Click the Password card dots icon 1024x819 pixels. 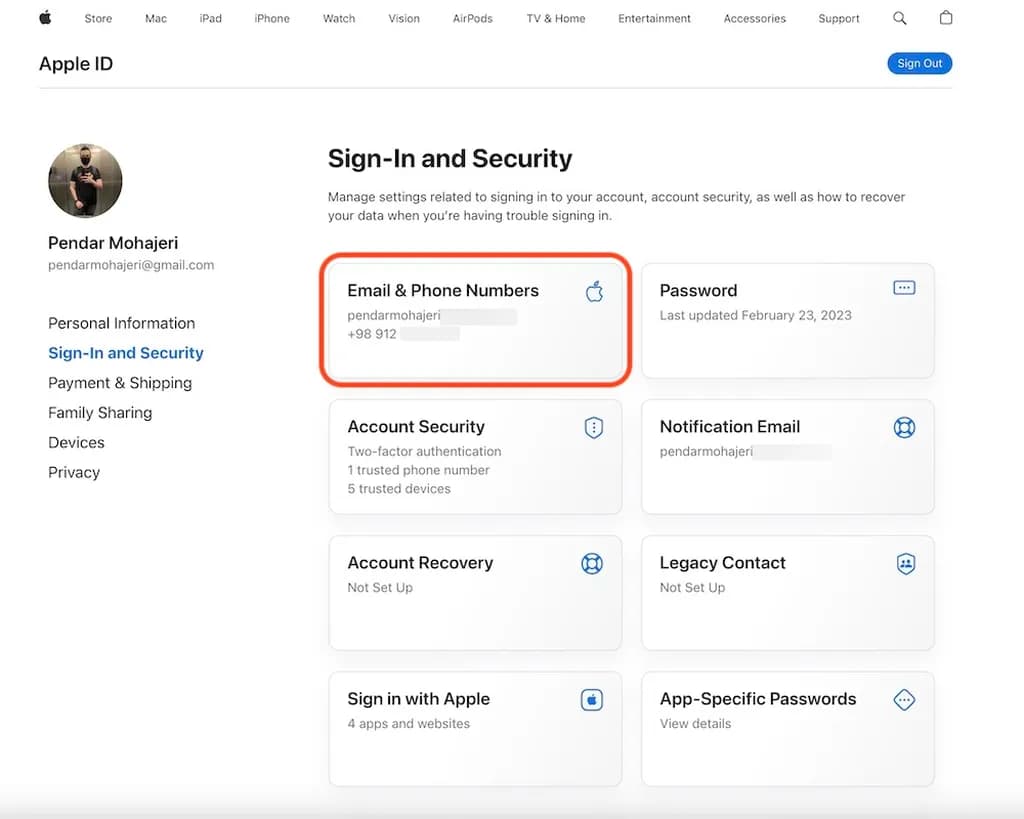904,288
